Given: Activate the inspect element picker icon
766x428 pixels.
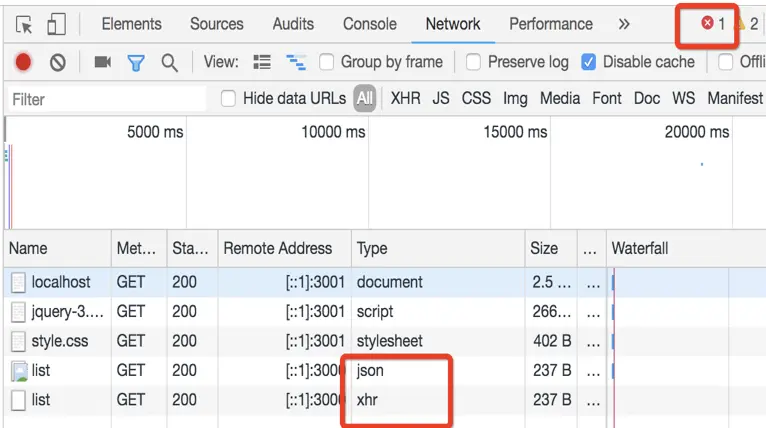Looking at the screenshot, I should (x=24, y=24).
